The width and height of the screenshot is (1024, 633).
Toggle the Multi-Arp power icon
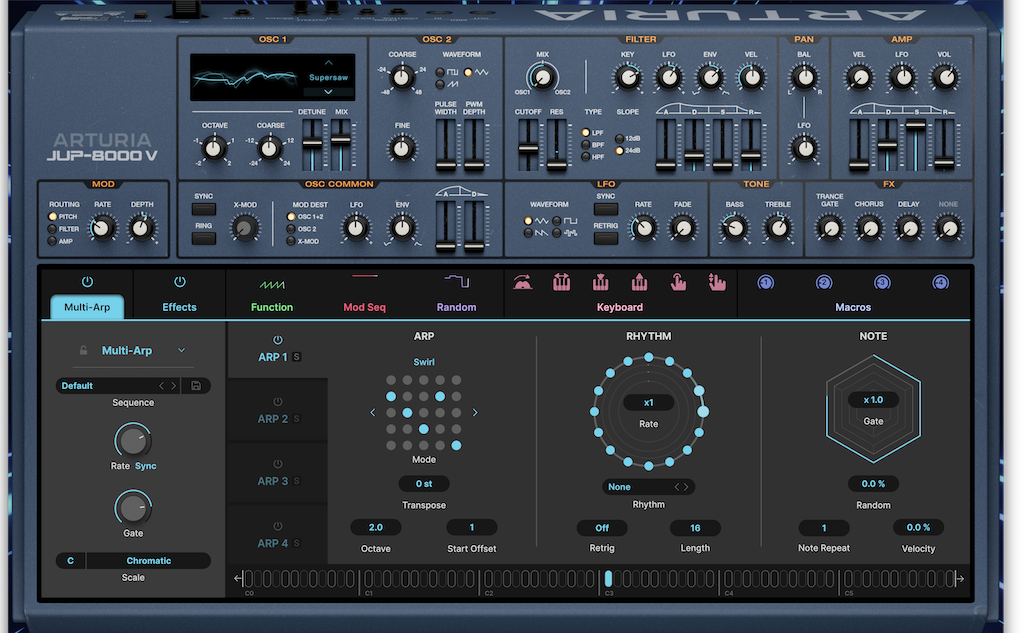(87, 282)
